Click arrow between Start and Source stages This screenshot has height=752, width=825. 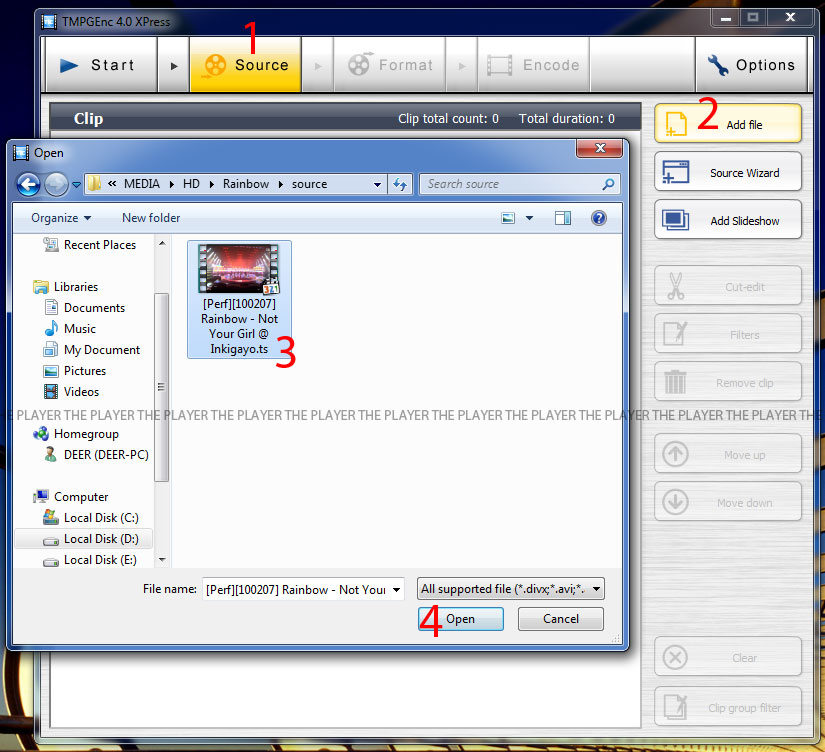(x=174, y=66)
